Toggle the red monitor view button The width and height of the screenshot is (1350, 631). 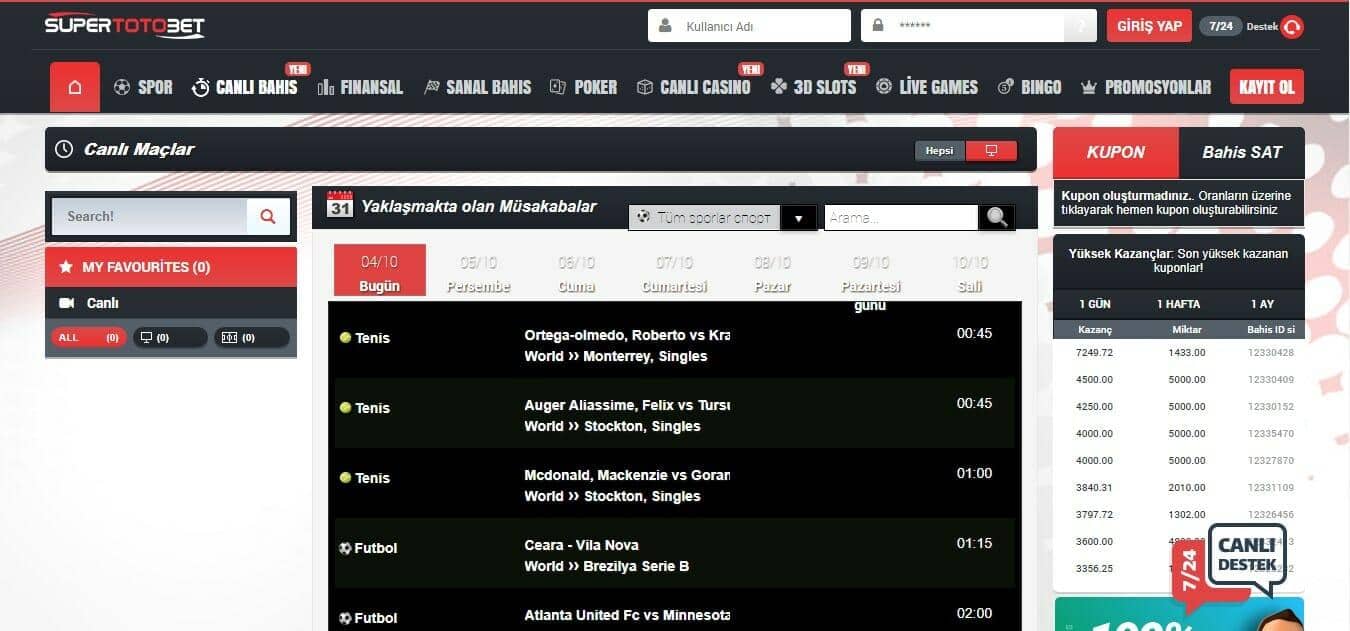[992, 151]
